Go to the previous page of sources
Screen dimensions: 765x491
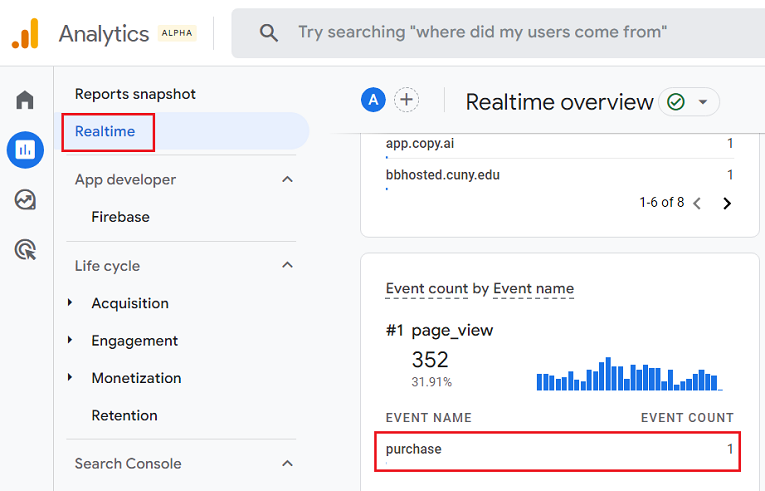697,203
